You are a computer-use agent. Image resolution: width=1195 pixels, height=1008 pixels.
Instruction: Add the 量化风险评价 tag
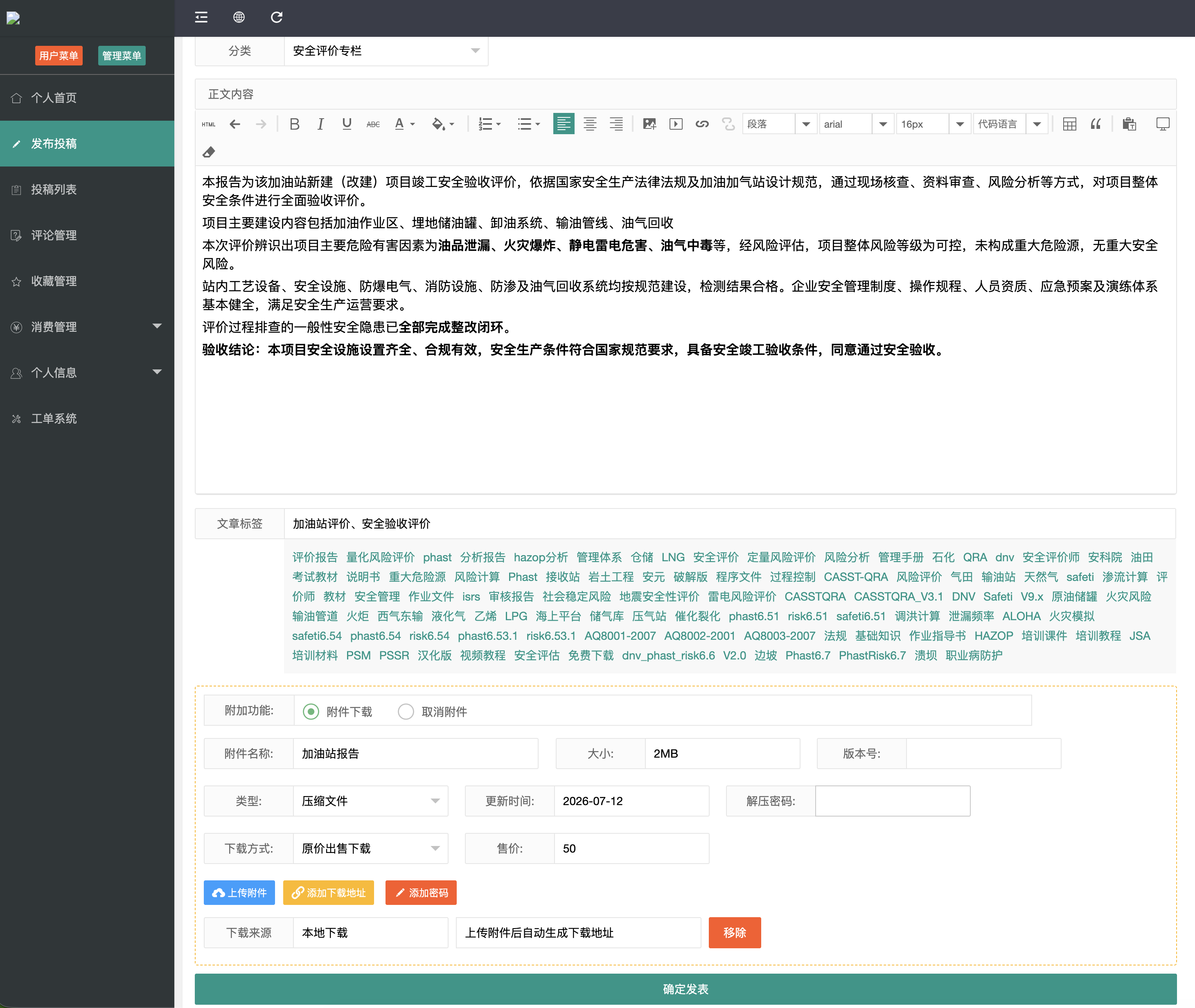381,557
